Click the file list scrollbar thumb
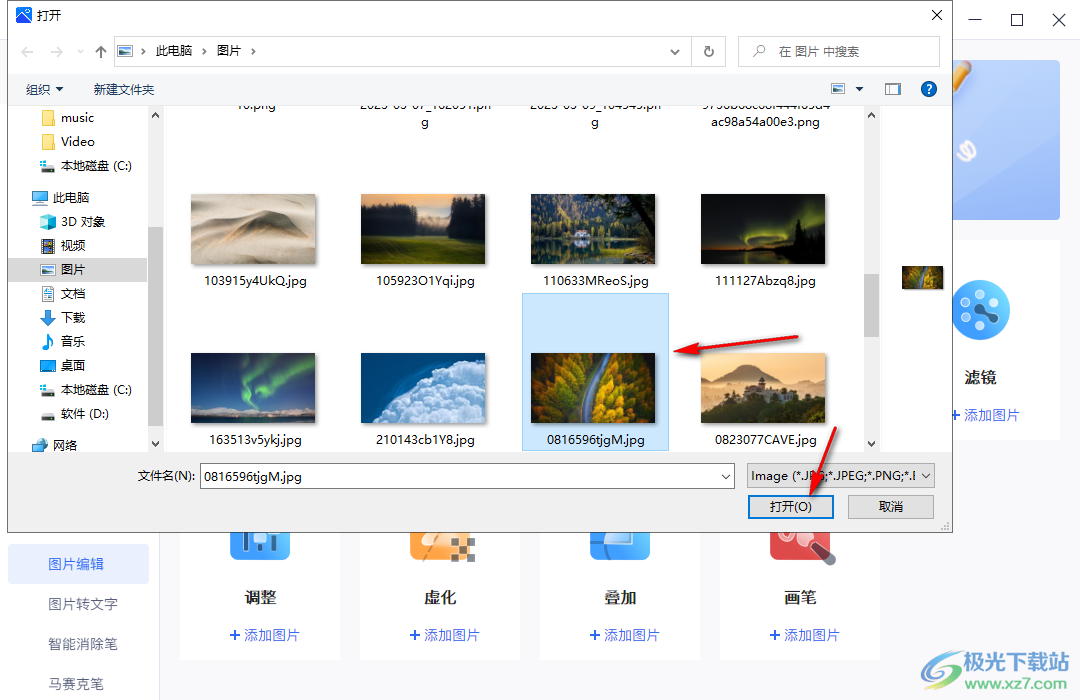 coord(871,305)
